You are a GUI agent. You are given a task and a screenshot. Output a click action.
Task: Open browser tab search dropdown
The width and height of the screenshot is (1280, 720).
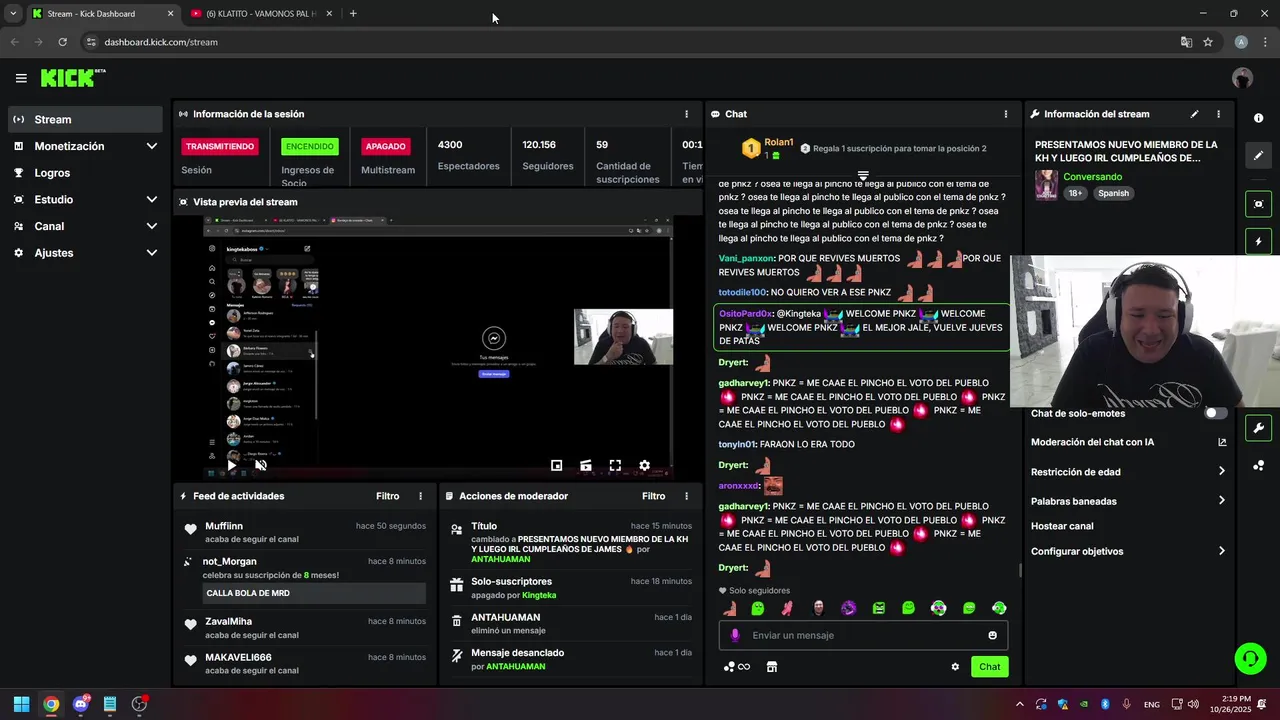click(12, 14)
